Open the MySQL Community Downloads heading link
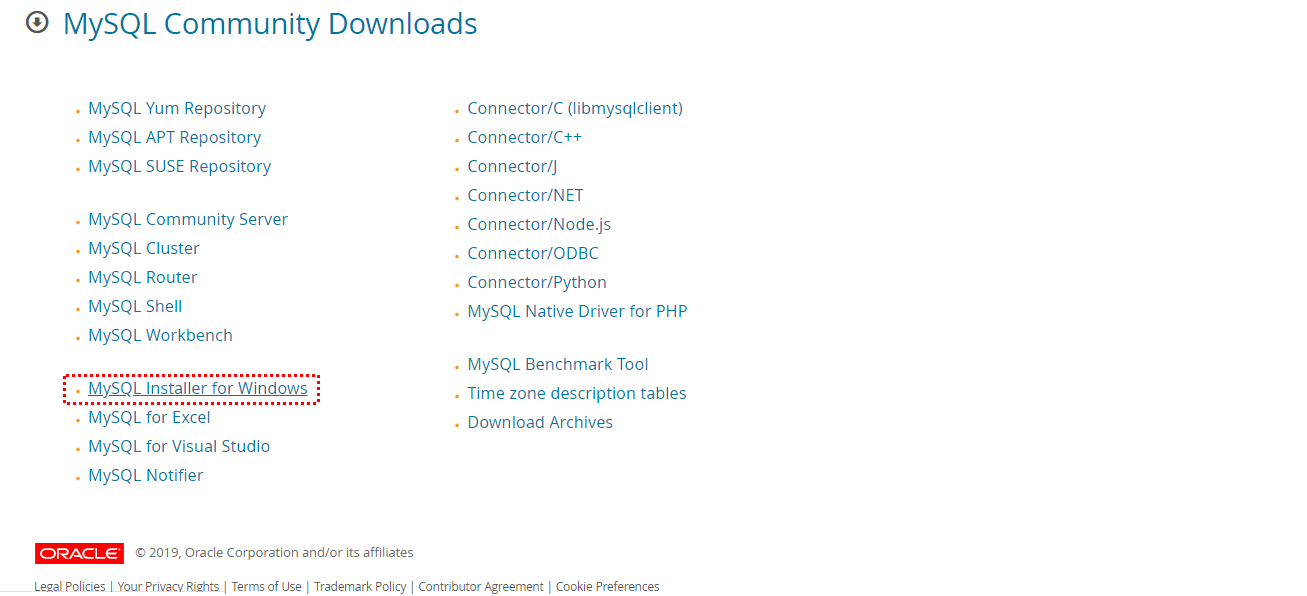This screenshot has height=596, width=1307. [270, 24]
